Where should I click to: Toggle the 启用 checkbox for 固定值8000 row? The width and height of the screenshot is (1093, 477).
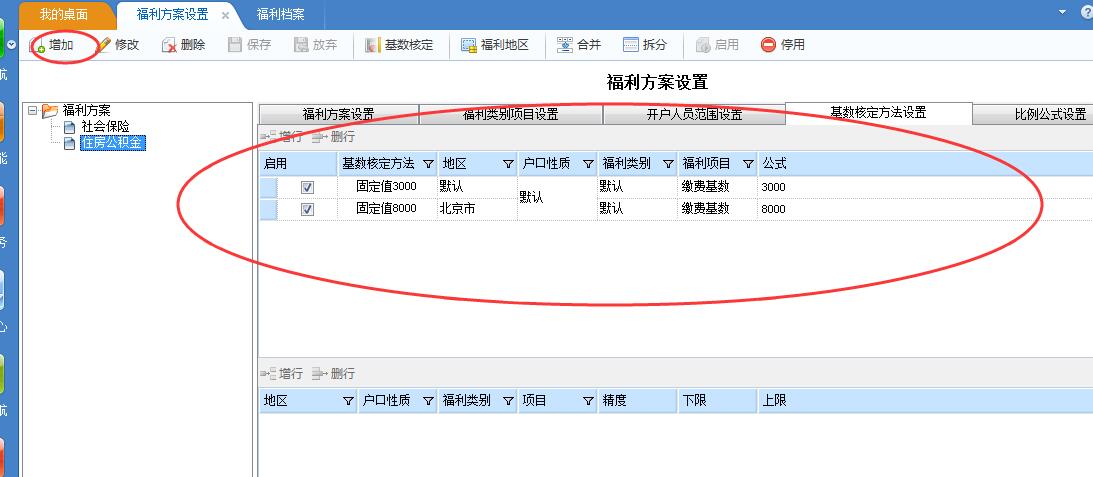tap(308, 209)
